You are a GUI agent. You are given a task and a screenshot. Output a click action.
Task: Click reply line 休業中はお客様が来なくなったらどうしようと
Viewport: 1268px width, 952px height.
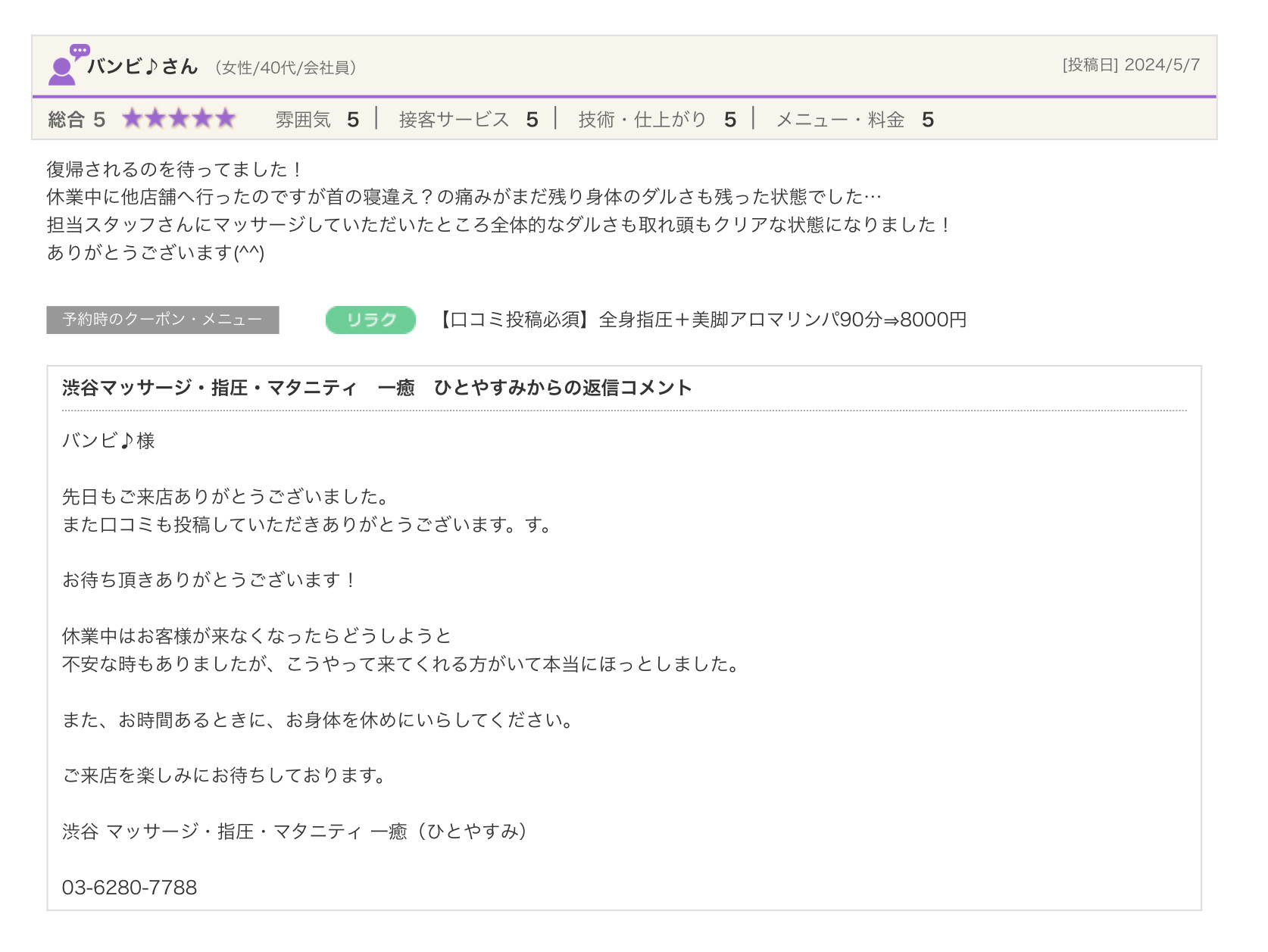pyautogui.click(x=257, y=636)
